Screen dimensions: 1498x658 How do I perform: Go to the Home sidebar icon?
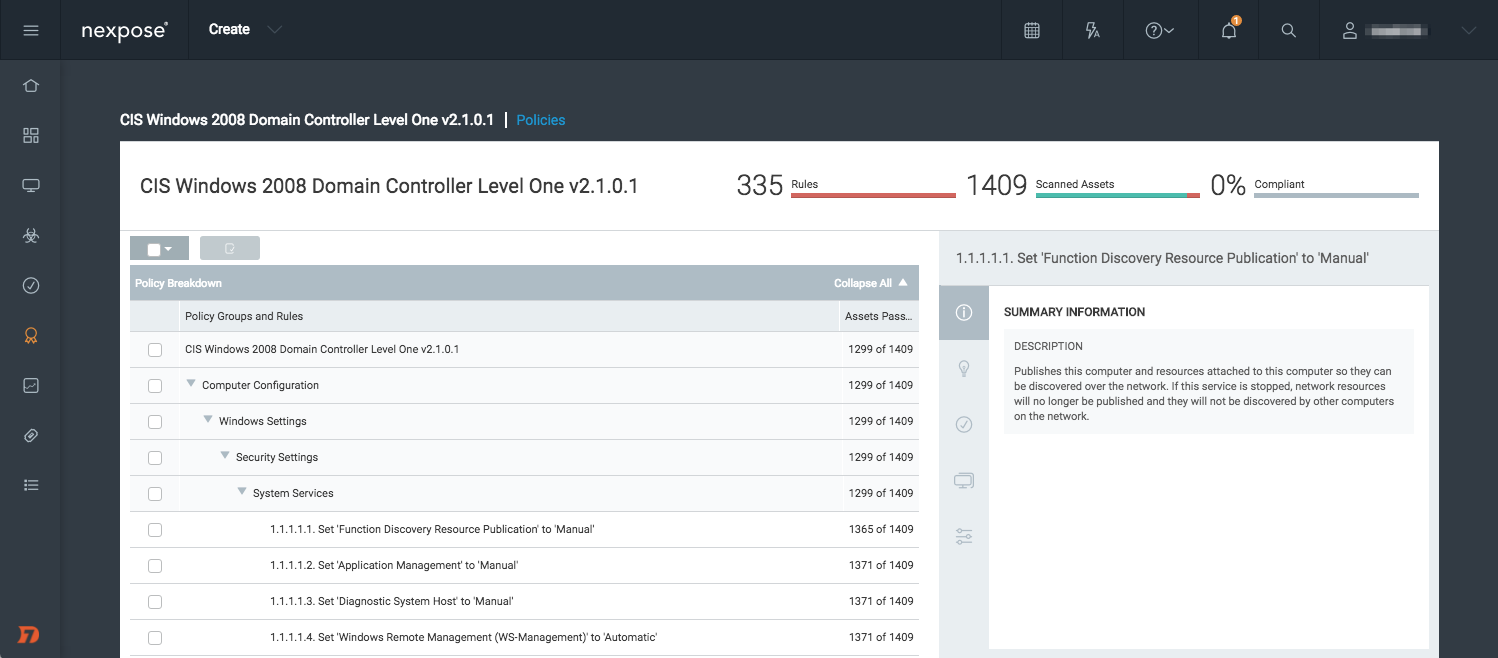pos(30,86)
